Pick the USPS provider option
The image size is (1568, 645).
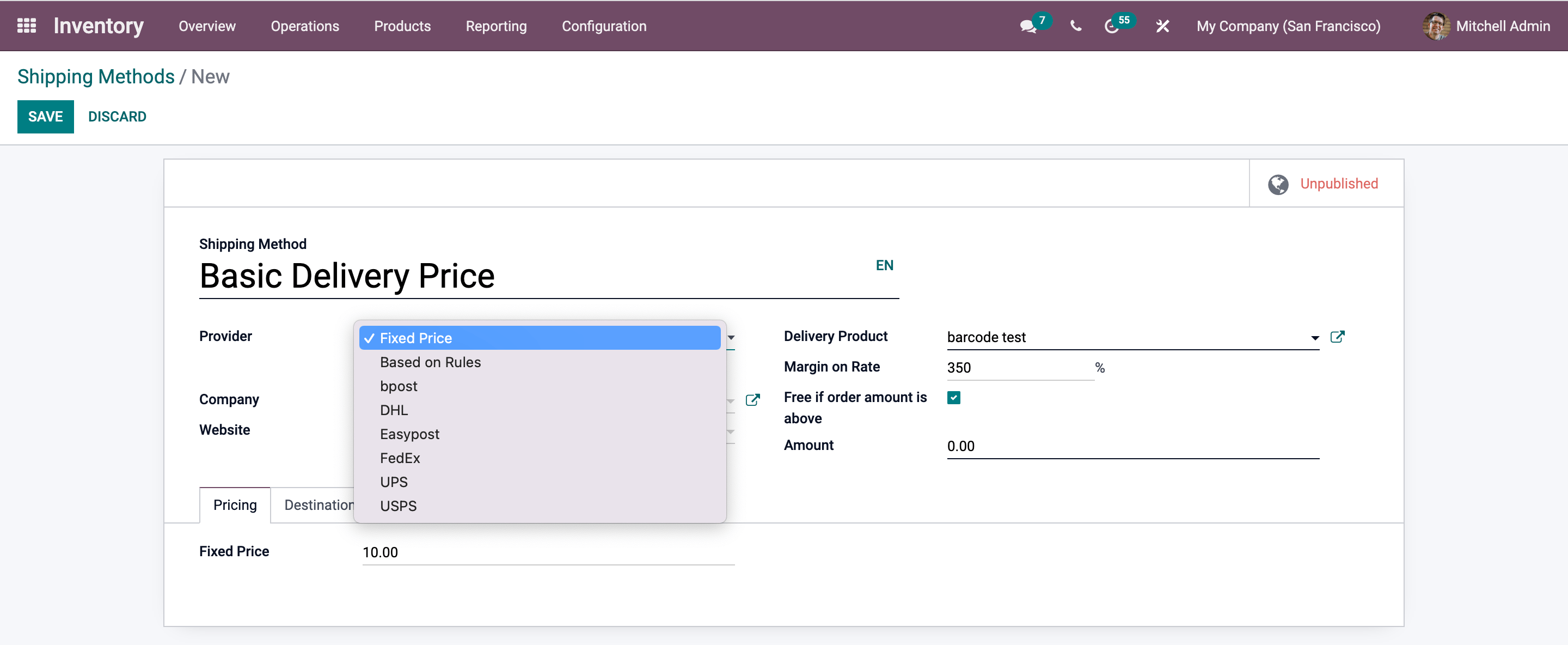398,506
